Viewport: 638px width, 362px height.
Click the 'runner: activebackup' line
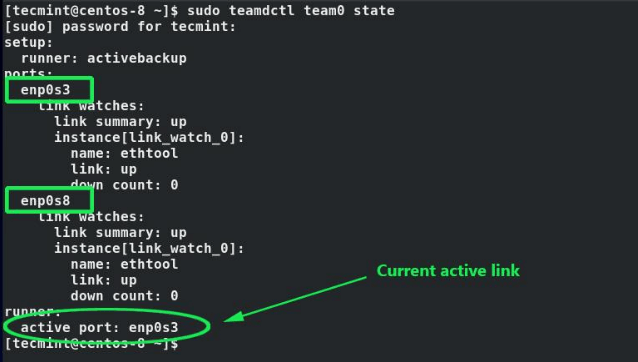coord(104,58)
